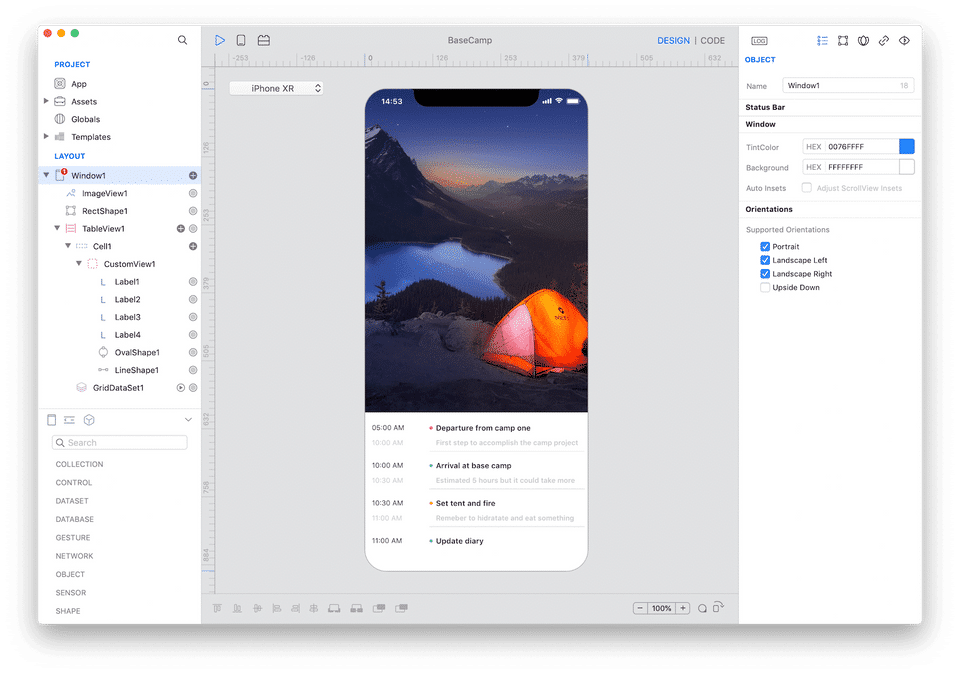Enable the Upside Down orientation checkbox
The width and height of the screenshot is (960, 674).
(x=765, y=288)
